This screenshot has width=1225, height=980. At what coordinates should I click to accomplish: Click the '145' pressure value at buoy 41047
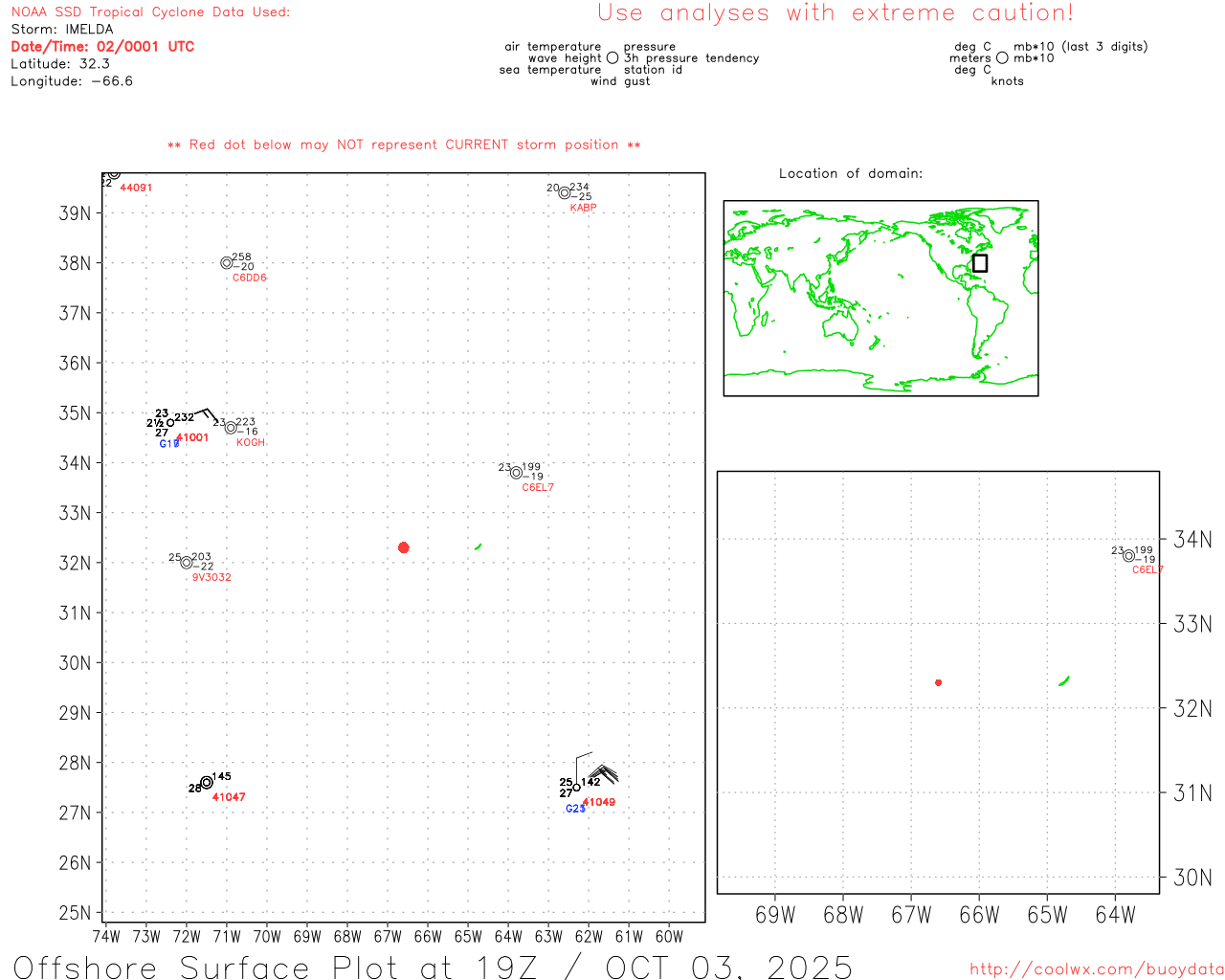221,776
